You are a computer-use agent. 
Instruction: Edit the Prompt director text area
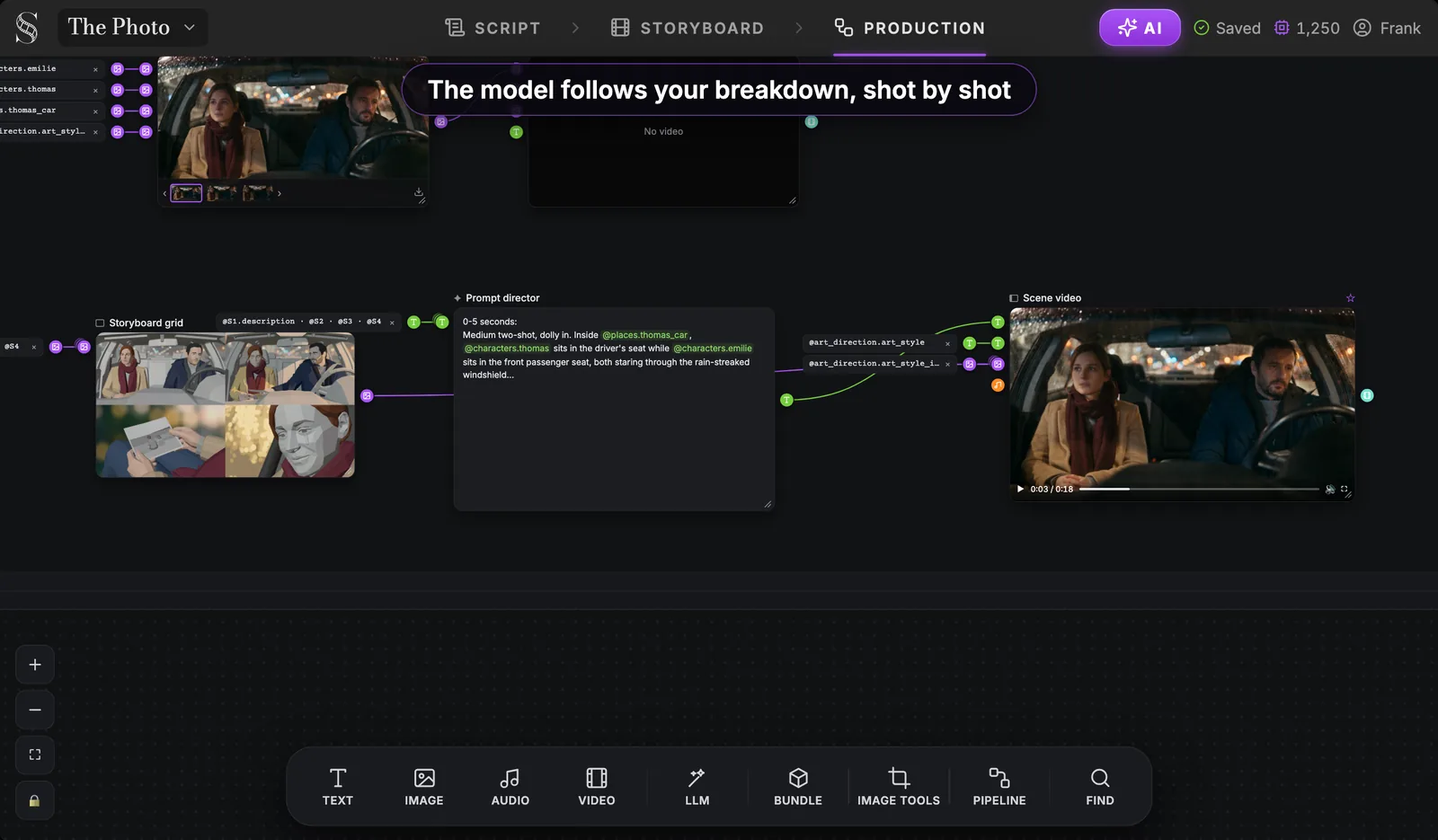[x=614, y=409]
